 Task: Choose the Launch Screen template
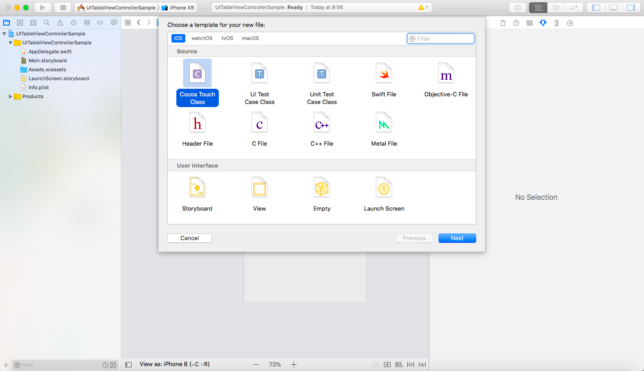coord(384,195)
